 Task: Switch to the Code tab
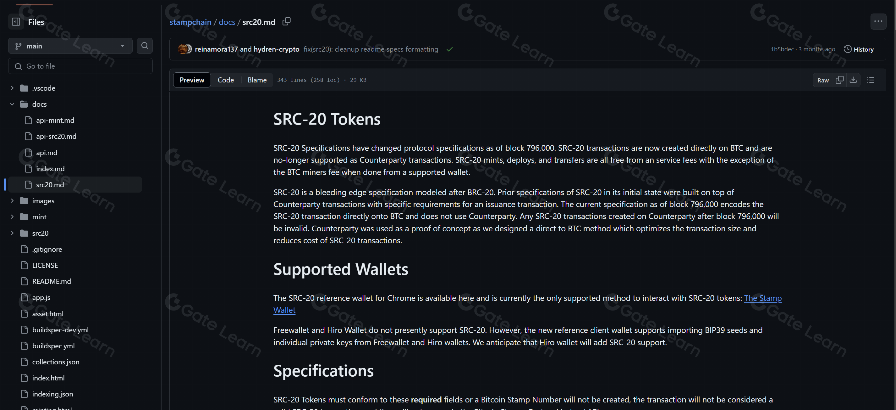pyautogui.click(x=226, y=79)
